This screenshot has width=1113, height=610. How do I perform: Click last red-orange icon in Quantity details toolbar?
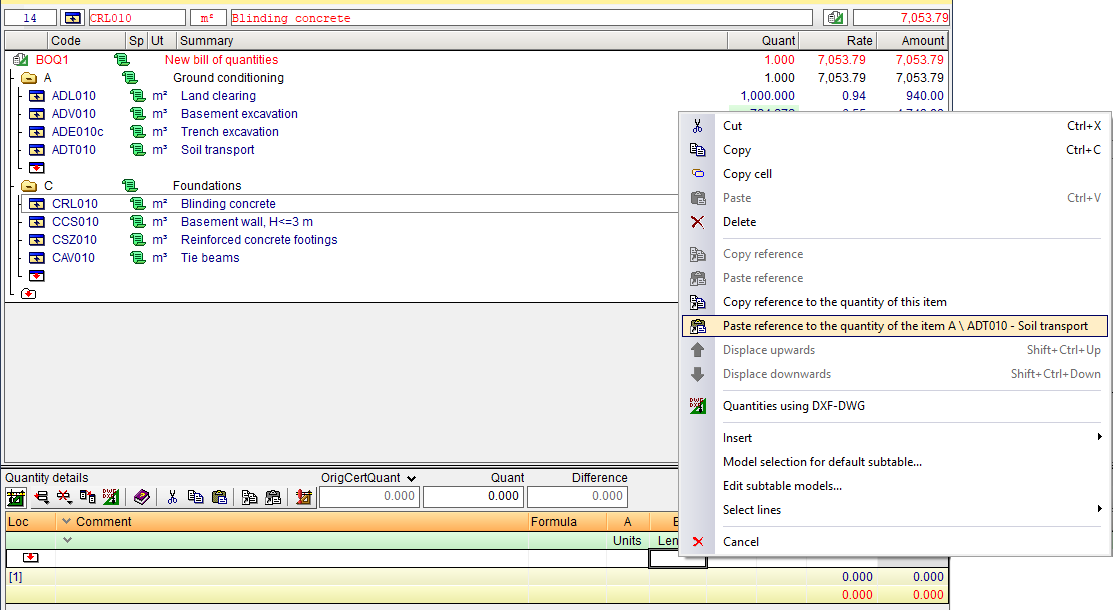pyautogui.click(x=304, y=497)
